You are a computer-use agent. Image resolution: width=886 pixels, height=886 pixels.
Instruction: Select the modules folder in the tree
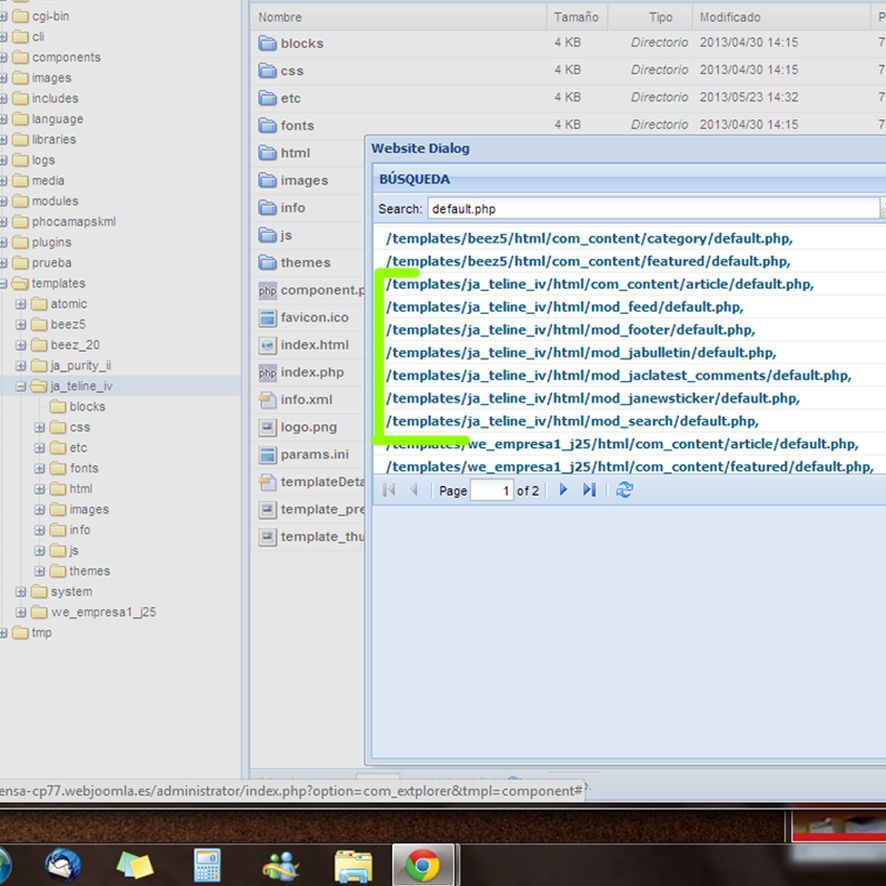click(55, 201)
